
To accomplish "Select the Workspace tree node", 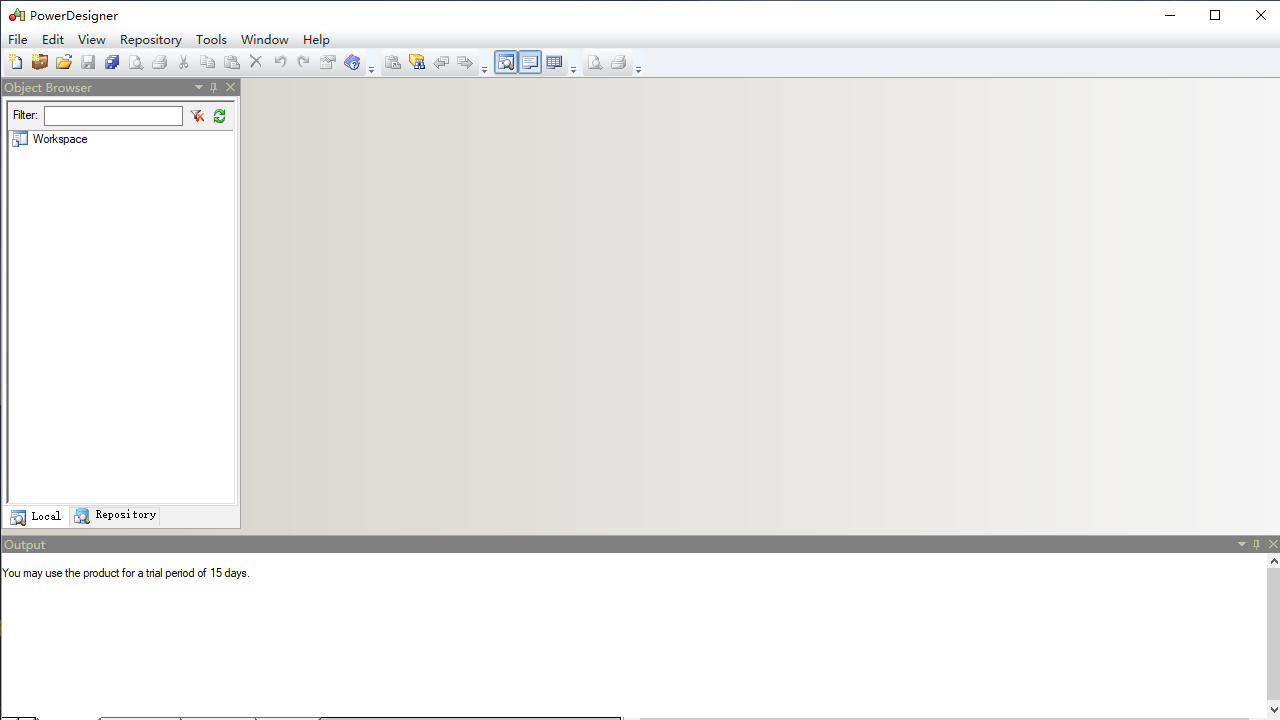I will [59, 139].
